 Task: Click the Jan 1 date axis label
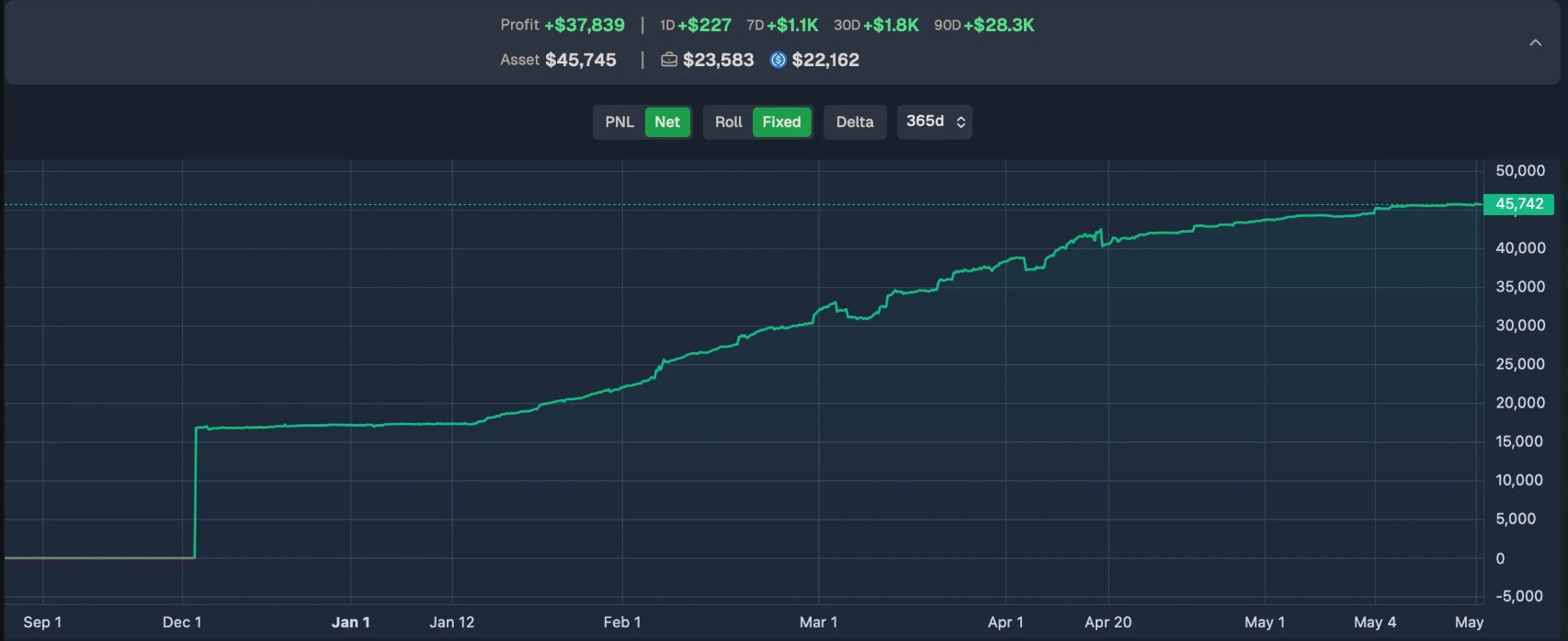[x=350, y=623]
